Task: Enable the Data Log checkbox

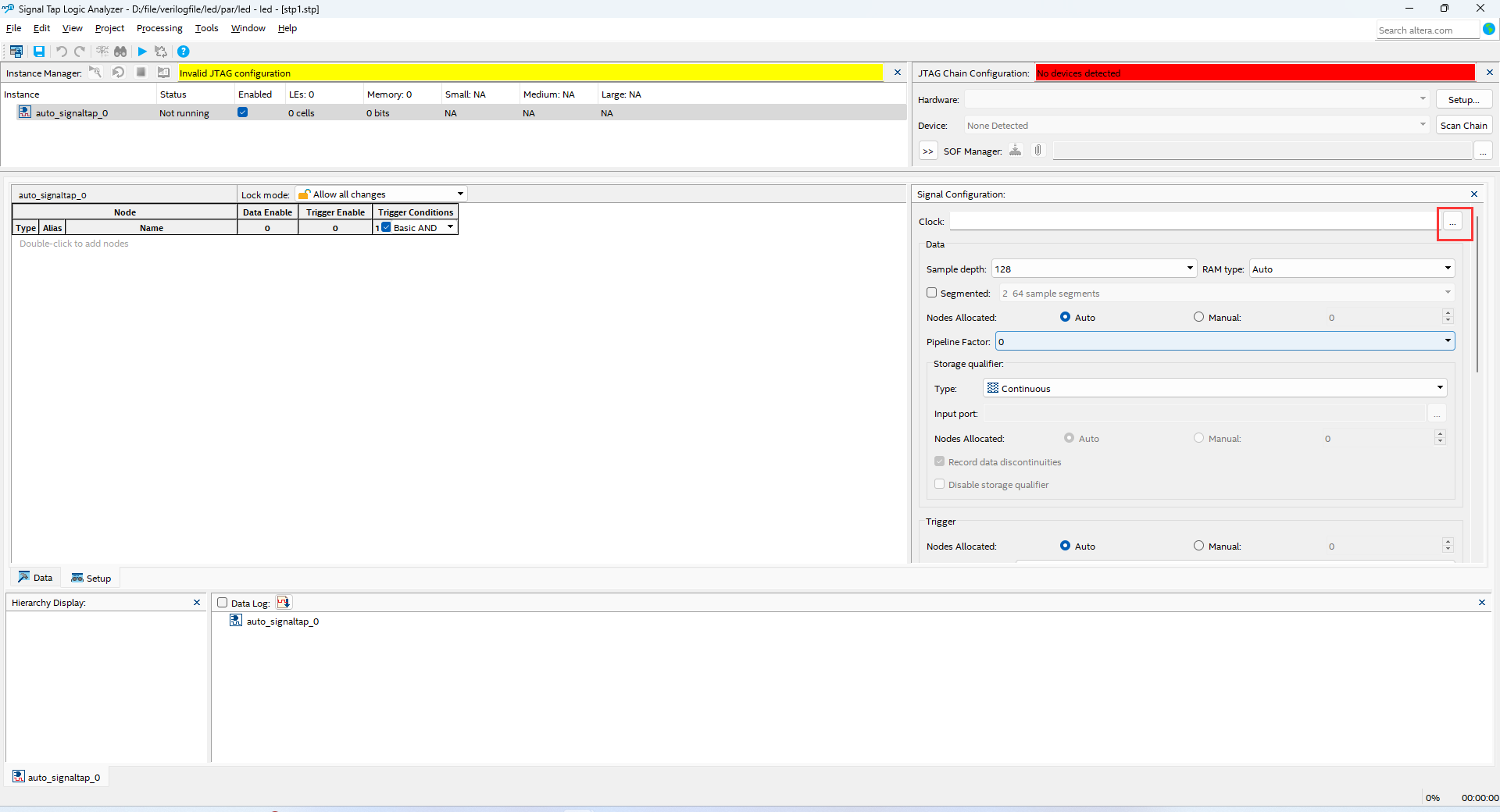Action: tap(222, 603)
